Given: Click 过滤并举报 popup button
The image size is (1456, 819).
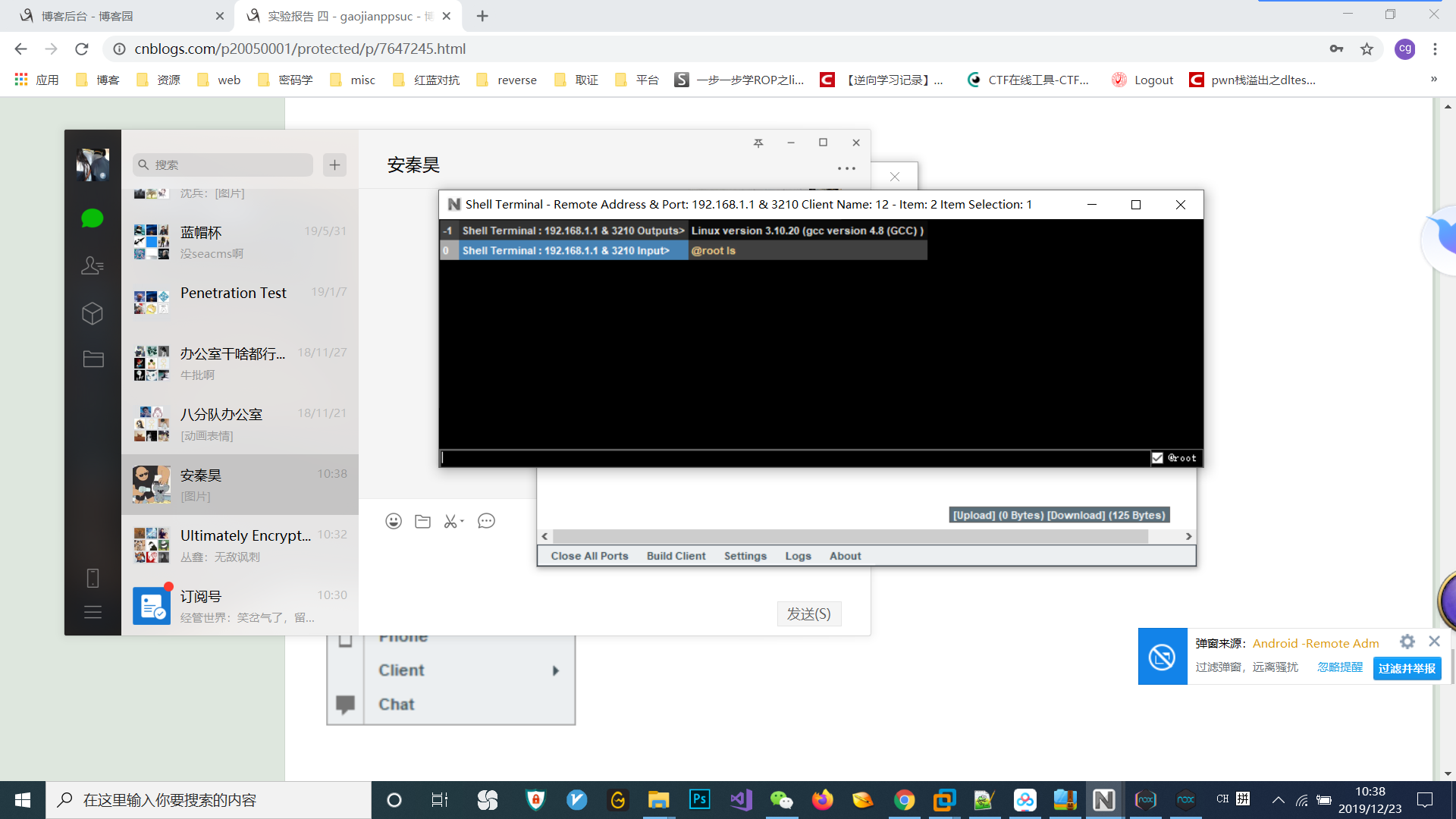Looking at the screenshot, I should point(1407,668).
